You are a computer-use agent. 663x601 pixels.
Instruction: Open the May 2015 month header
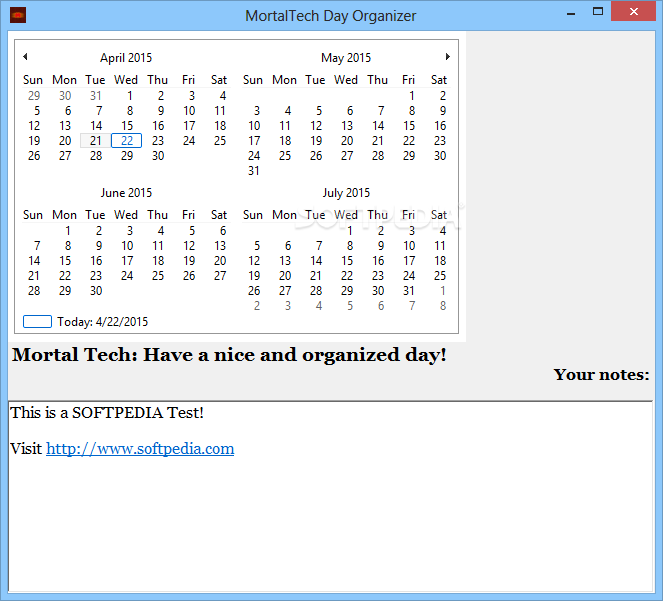346,58
